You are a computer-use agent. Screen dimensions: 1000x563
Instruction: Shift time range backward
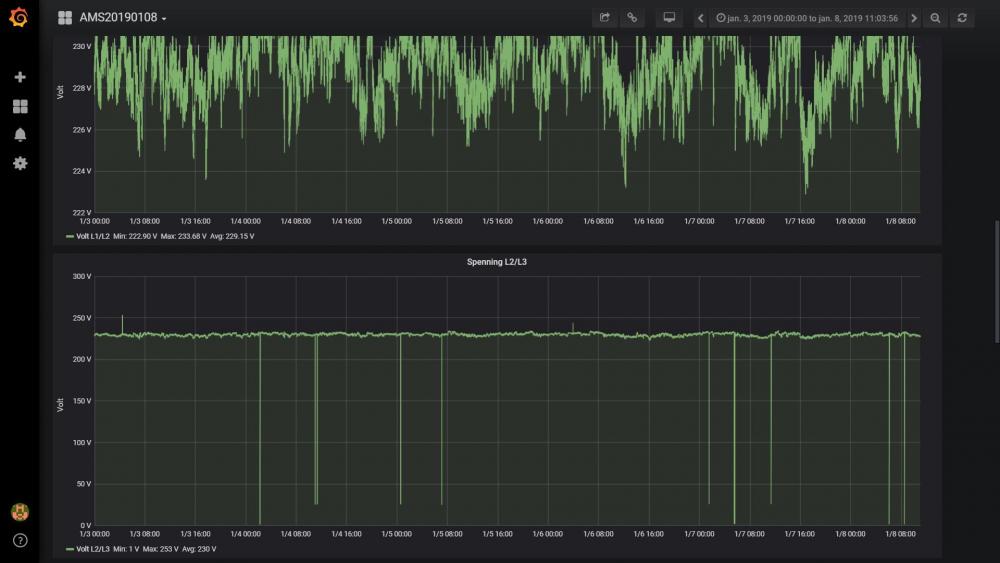tap(700, 18)
